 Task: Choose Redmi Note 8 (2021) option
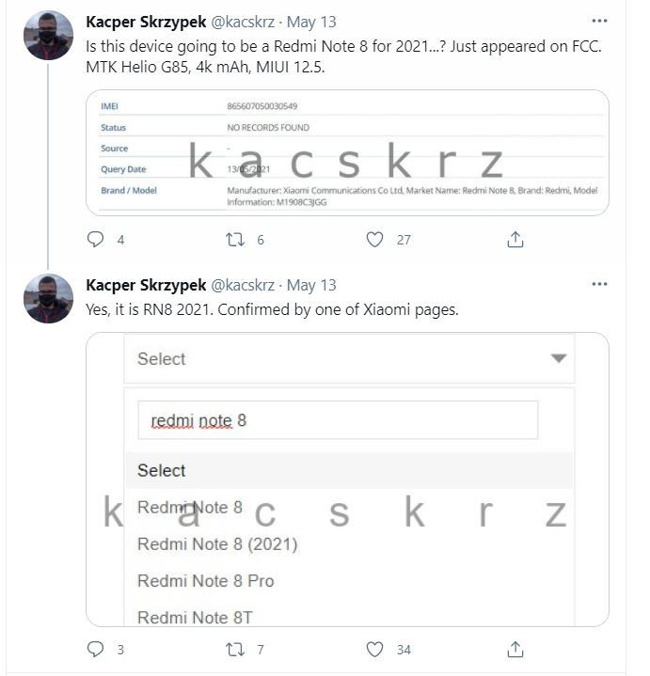point(217,544)
